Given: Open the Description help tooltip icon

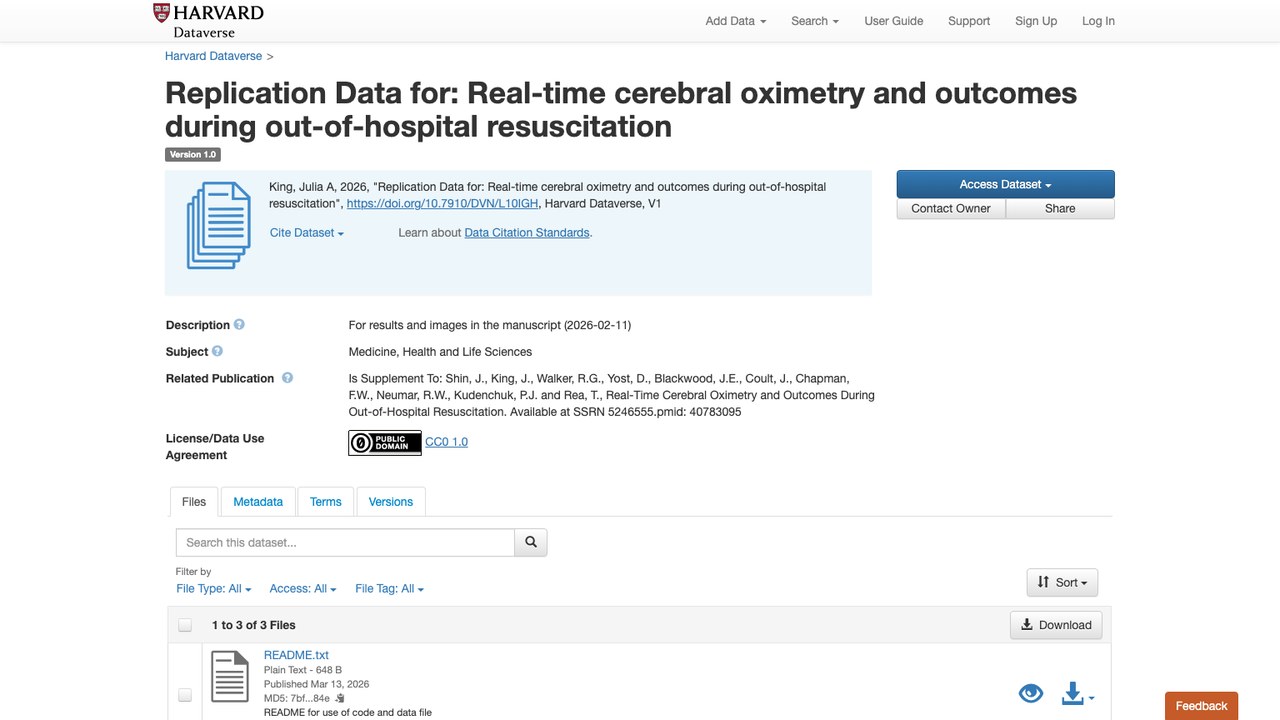Looking at the screenshot, I should pos(239,325).
